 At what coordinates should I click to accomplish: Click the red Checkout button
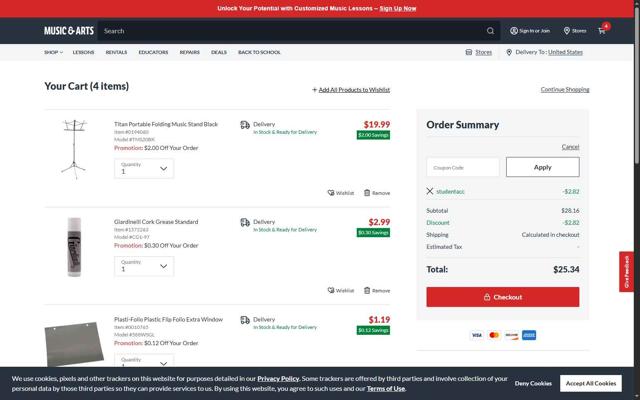pyautogui.click(x=502, y=297)
